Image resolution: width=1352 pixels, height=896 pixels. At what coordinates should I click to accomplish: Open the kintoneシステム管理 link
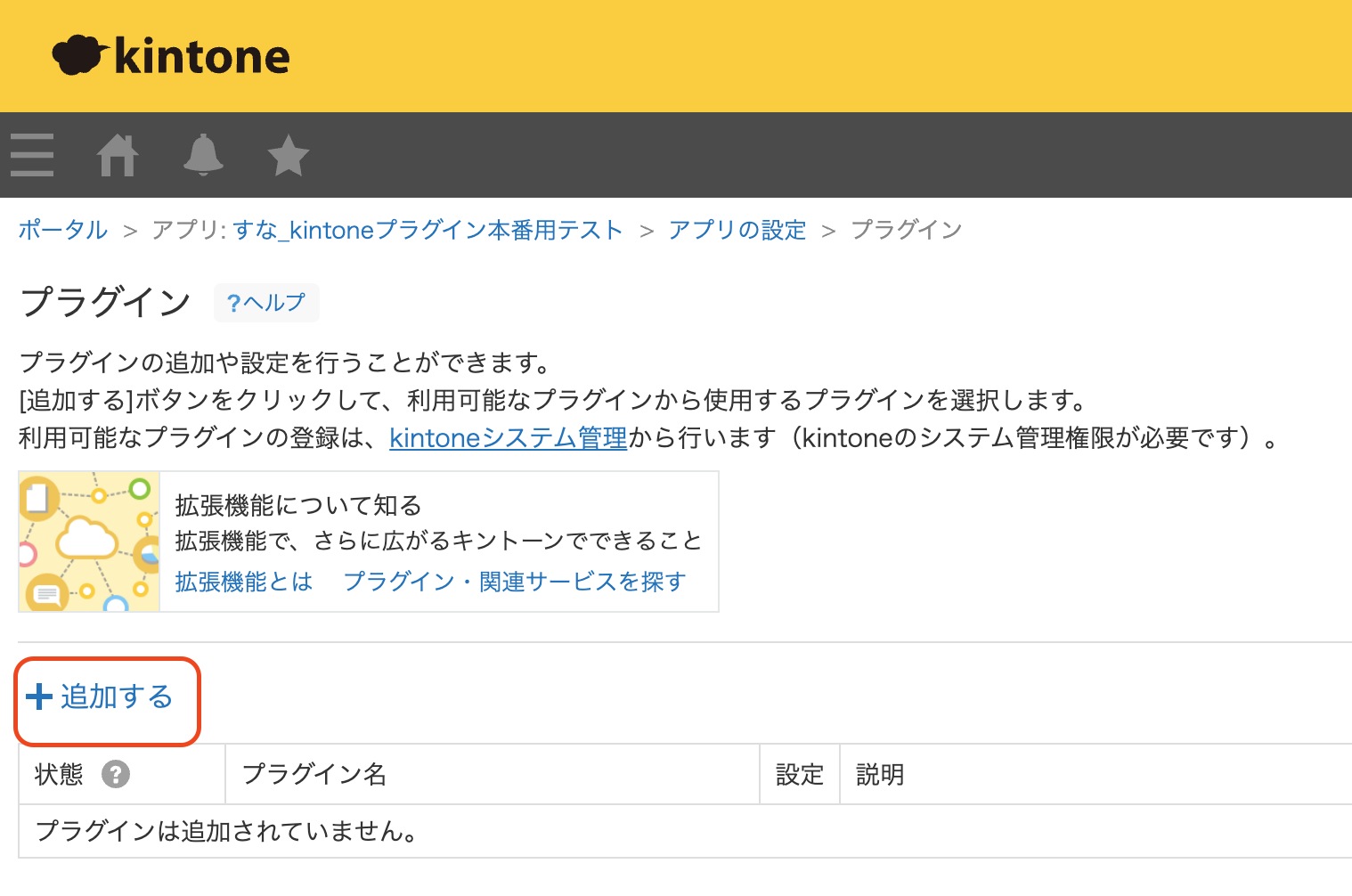tap(509, 438)
